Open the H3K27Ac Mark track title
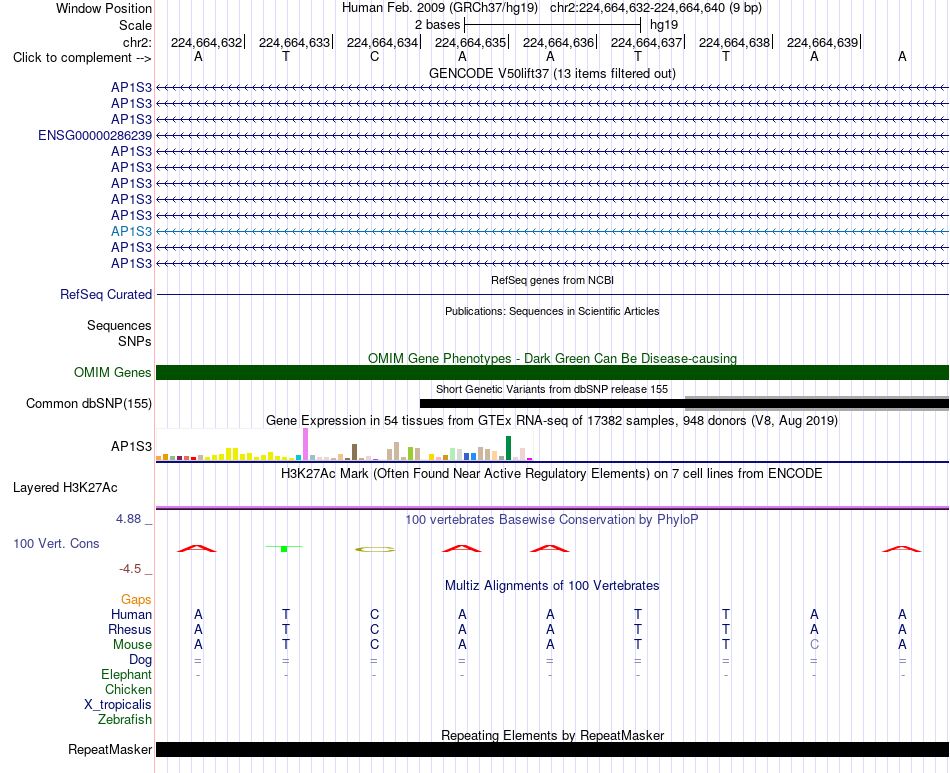The width and height of the screenshot is (950, 773). pos(552,474)
